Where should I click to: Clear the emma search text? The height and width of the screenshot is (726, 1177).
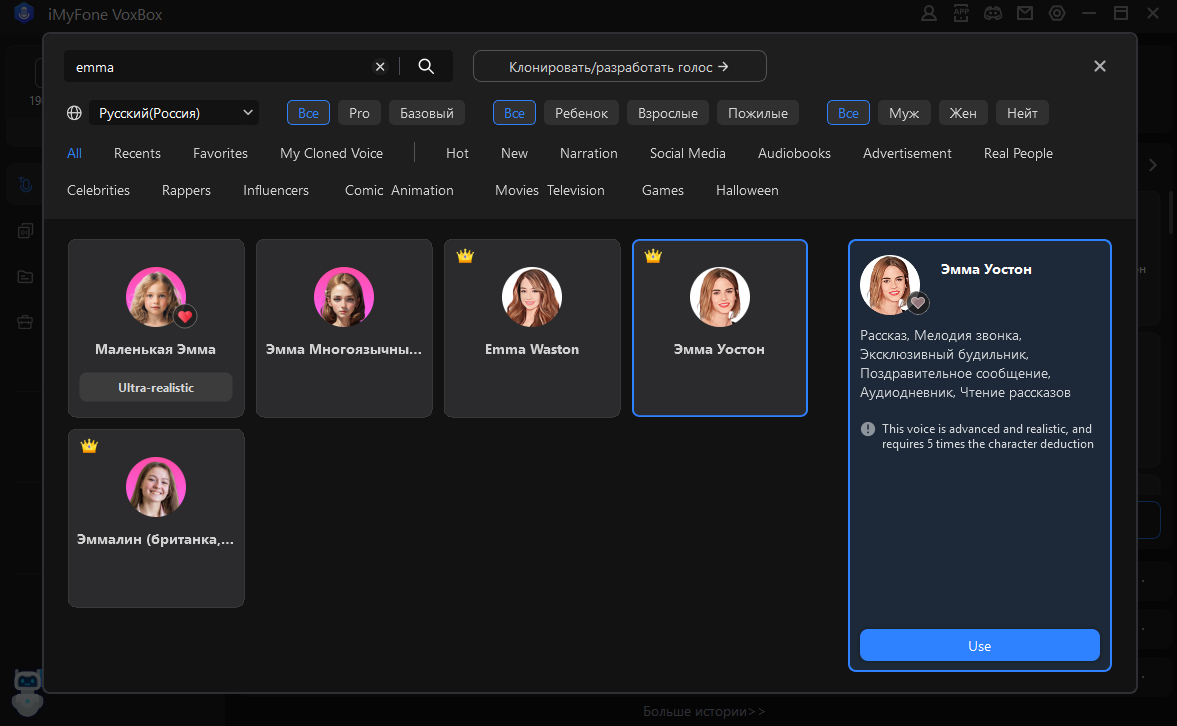pos(380,67)
